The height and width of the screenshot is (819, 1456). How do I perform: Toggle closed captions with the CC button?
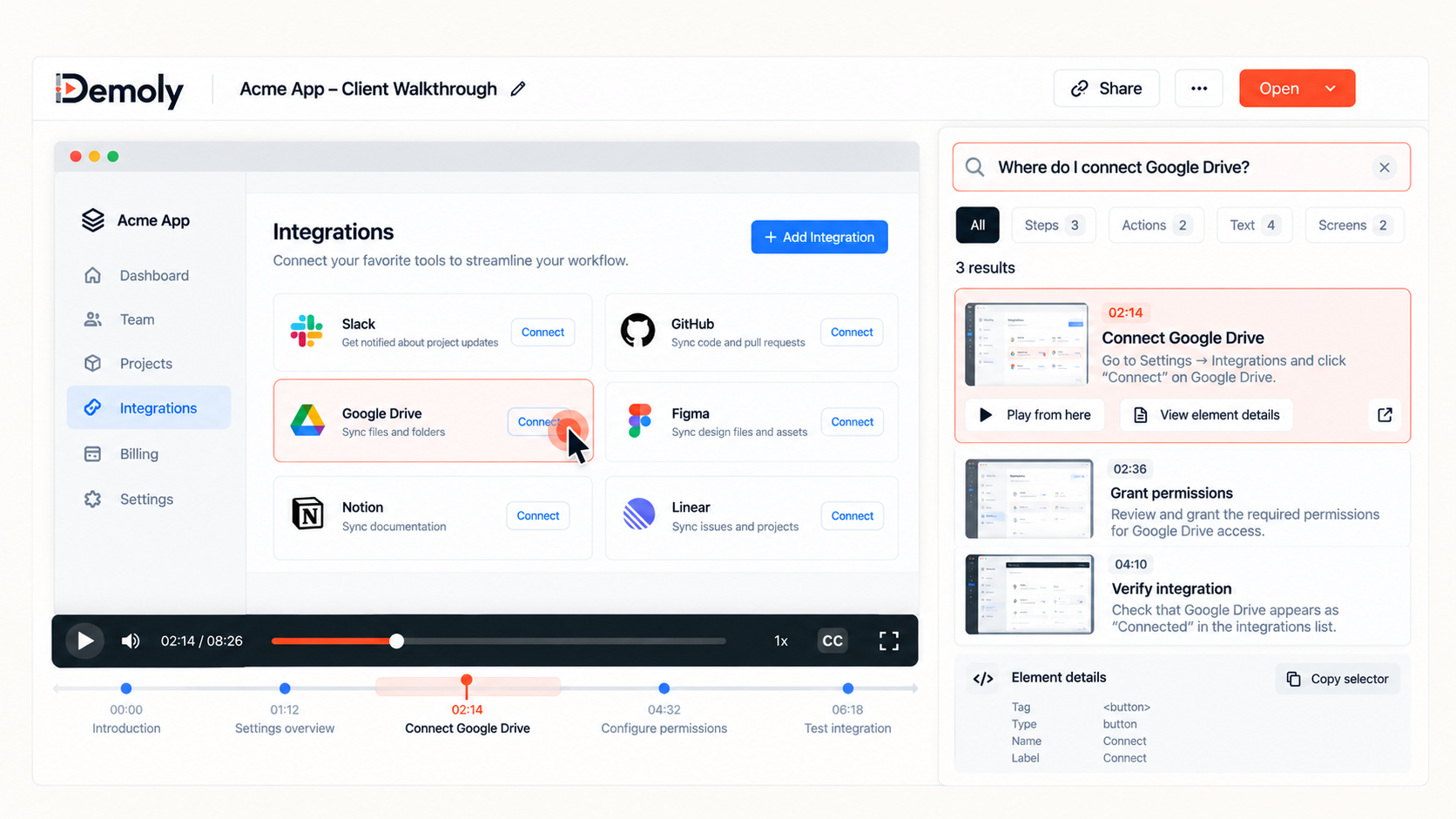832,641
